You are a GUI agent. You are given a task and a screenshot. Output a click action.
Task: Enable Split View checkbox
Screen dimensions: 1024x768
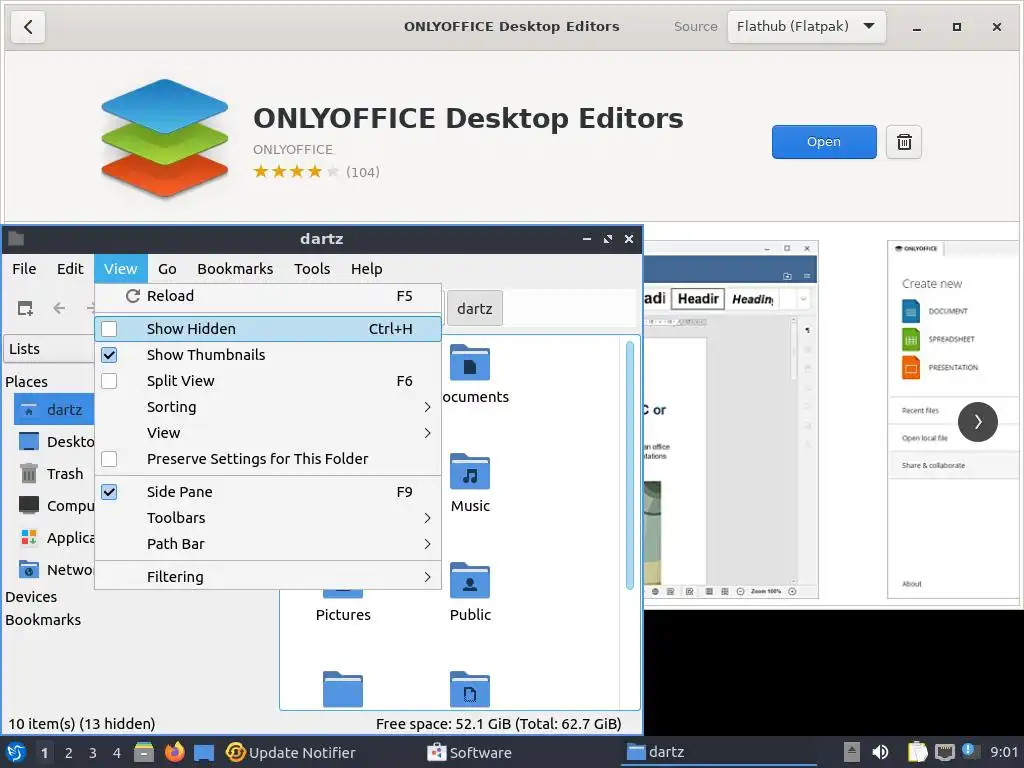(109, 381)
